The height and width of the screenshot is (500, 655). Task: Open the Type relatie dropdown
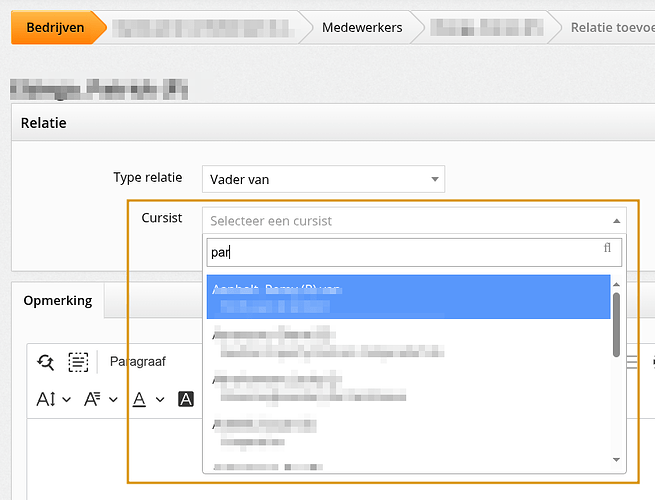(x=322, y=179)
